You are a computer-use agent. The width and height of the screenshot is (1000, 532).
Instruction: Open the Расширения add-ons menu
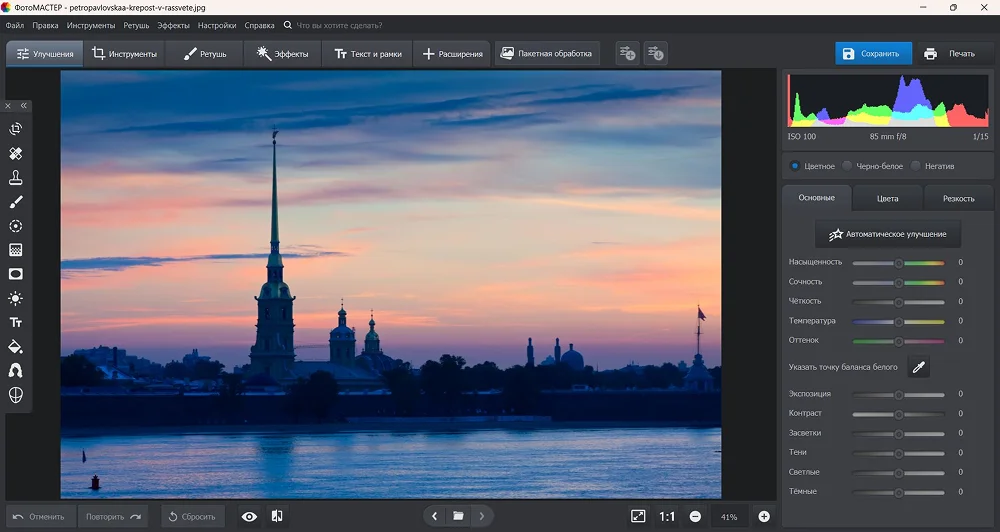[452, 54]
